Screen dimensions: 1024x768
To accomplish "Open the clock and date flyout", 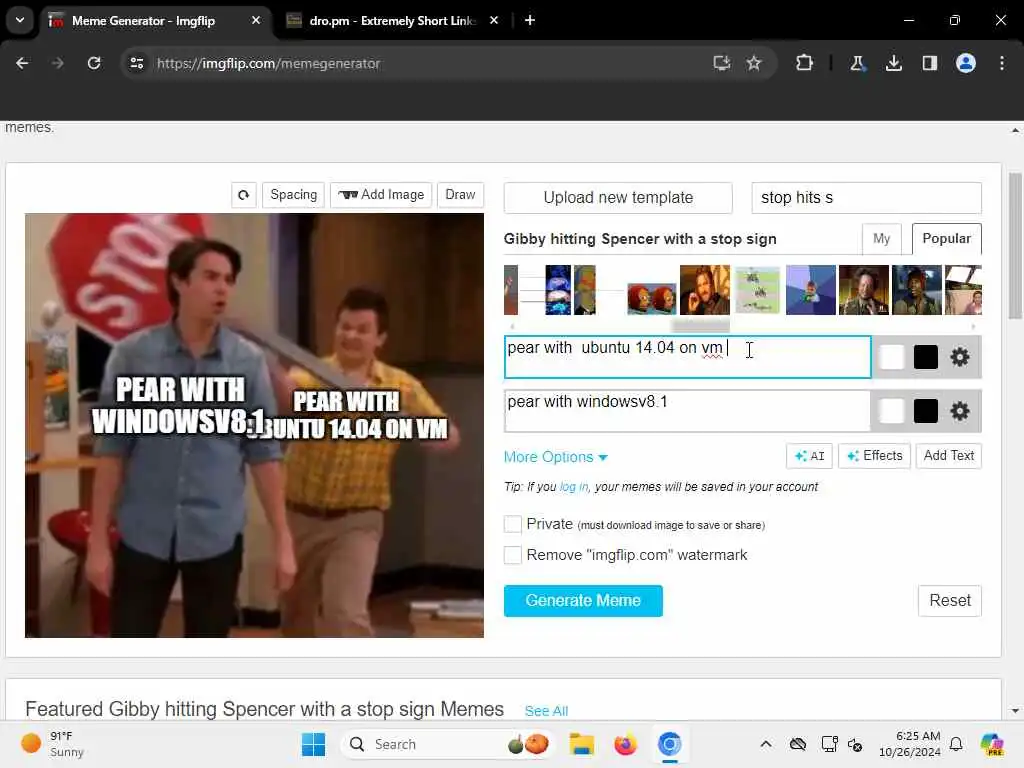I will point(910,744).
